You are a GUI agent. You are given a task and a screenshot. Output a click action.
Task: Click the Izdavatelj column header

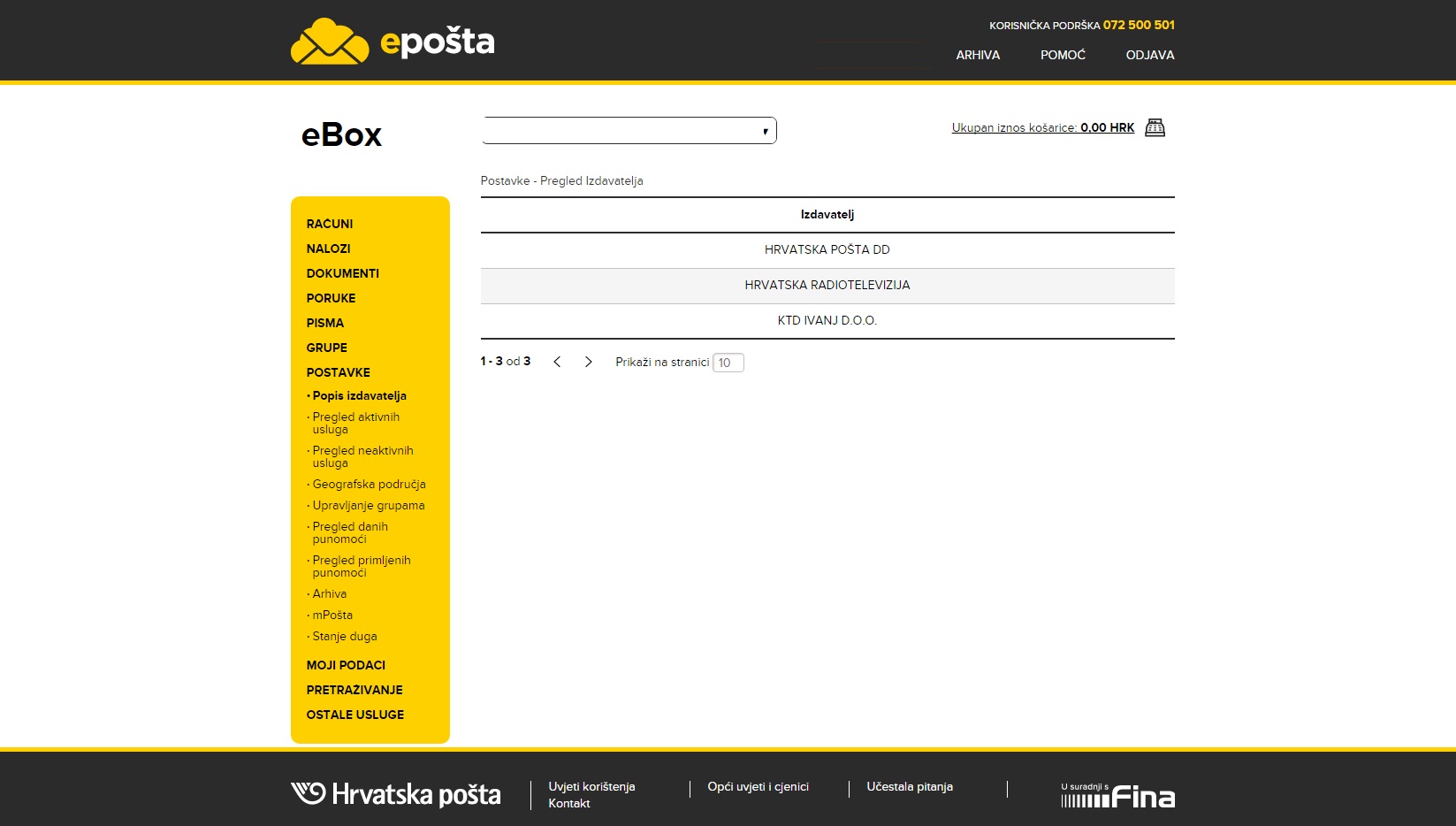[x=827, y=214]
